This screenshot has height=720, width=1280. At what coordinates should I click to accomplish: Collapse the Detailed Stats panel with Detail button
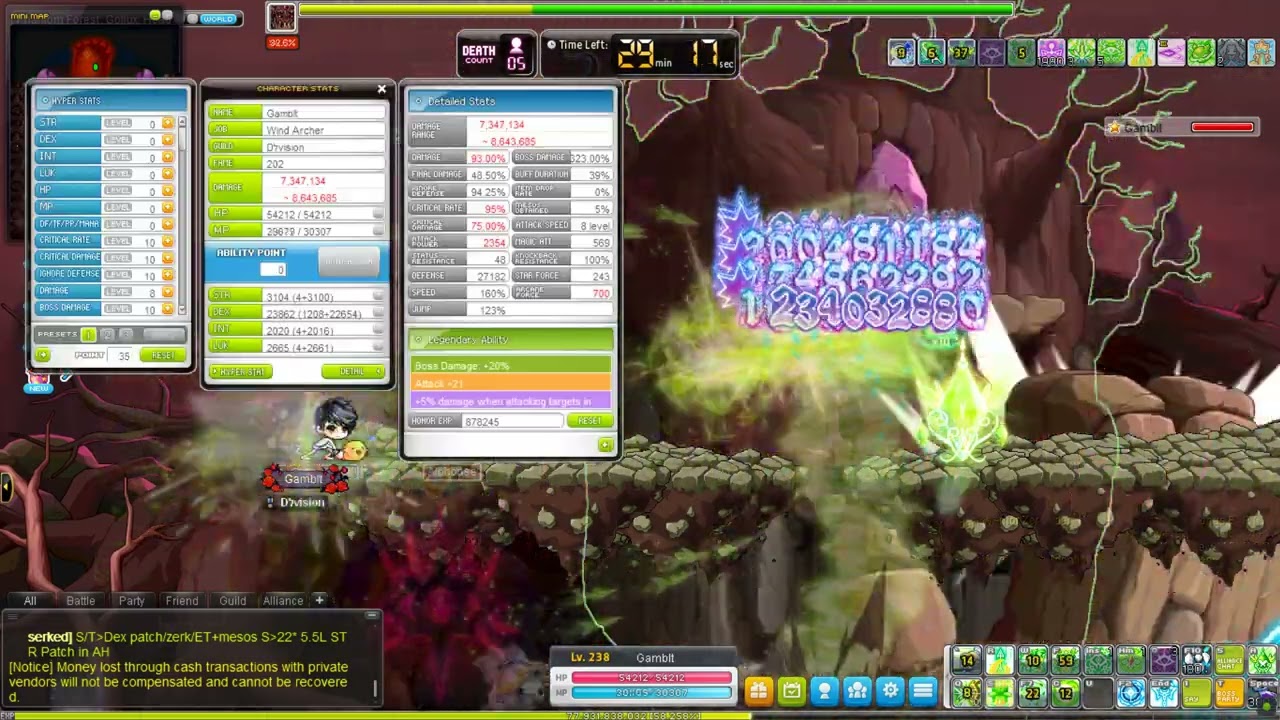click(354, 372)
